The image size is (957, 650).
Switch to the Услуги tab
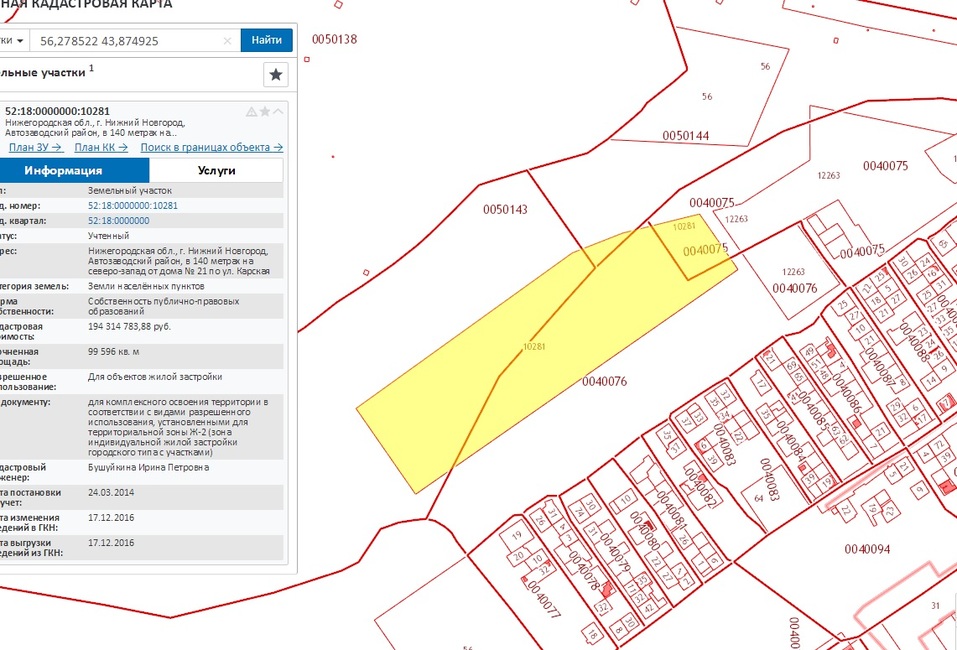[216, 171]
